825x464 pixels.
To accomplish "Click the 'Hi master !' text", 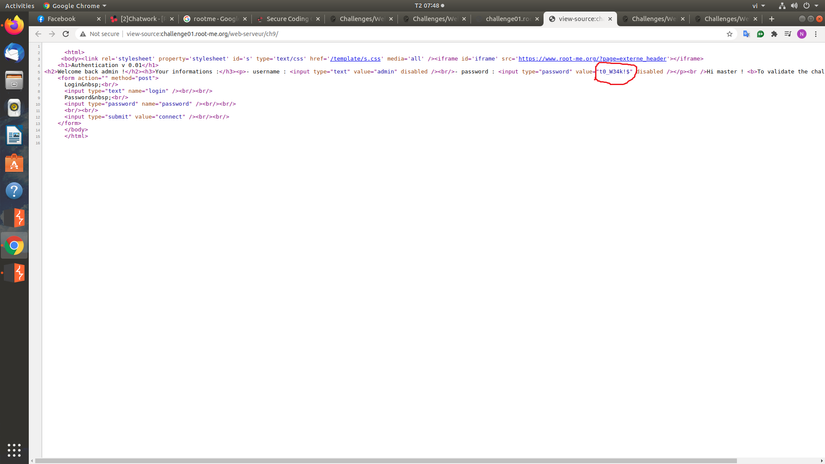I will coord(725,72).
